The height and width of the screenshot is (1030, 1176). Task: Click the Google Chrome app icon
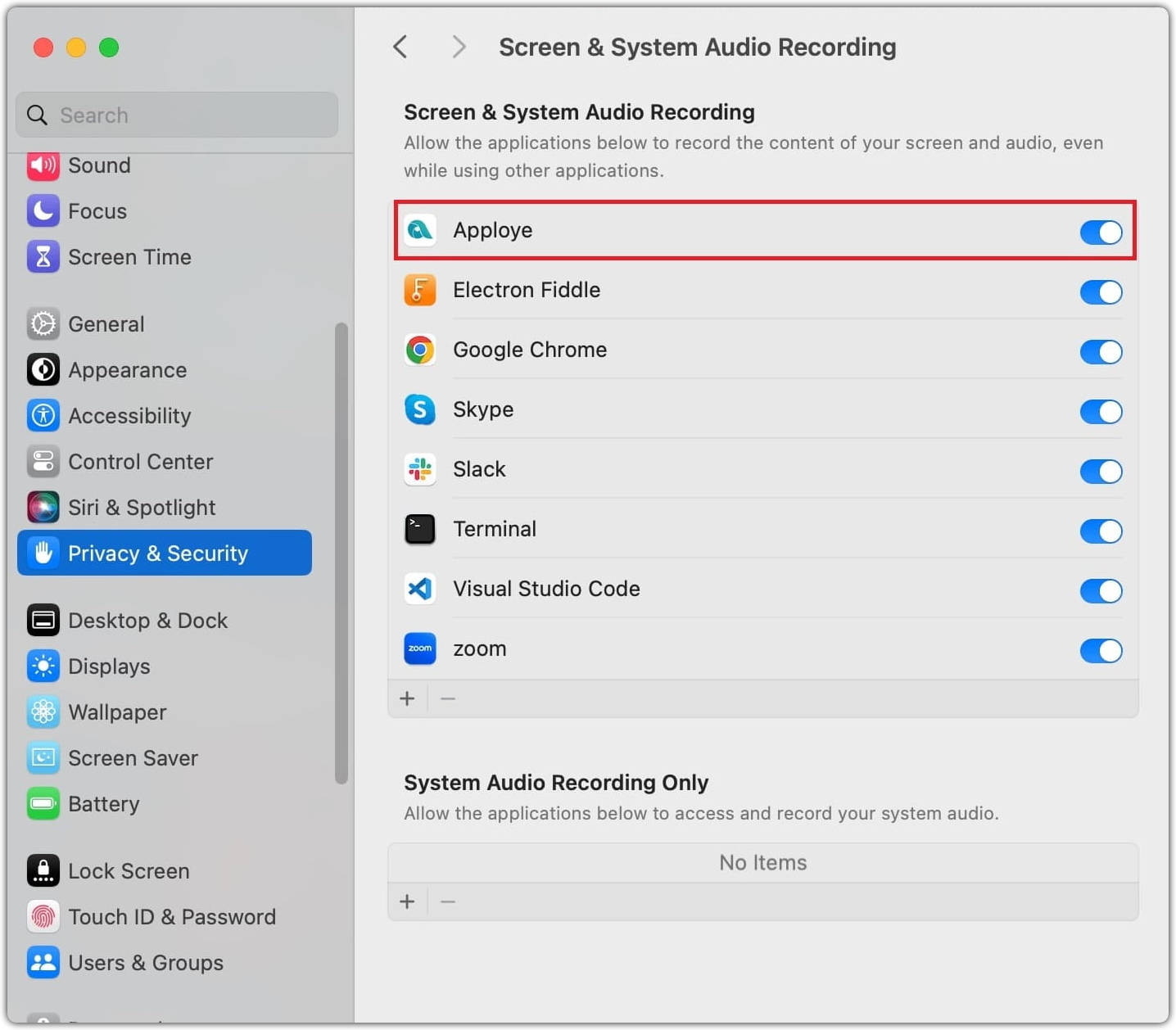[x=420, y=350]
